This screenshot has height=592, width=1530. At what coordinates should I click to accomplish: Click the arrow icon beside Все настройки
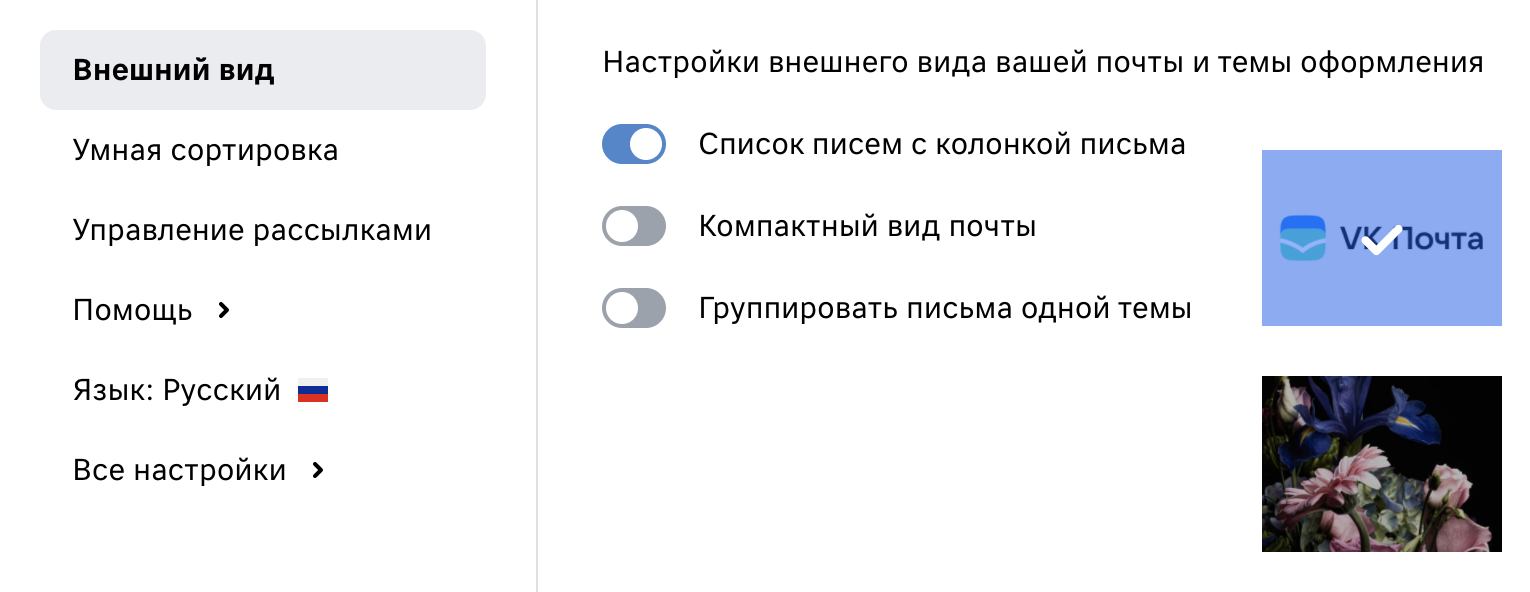318,471
